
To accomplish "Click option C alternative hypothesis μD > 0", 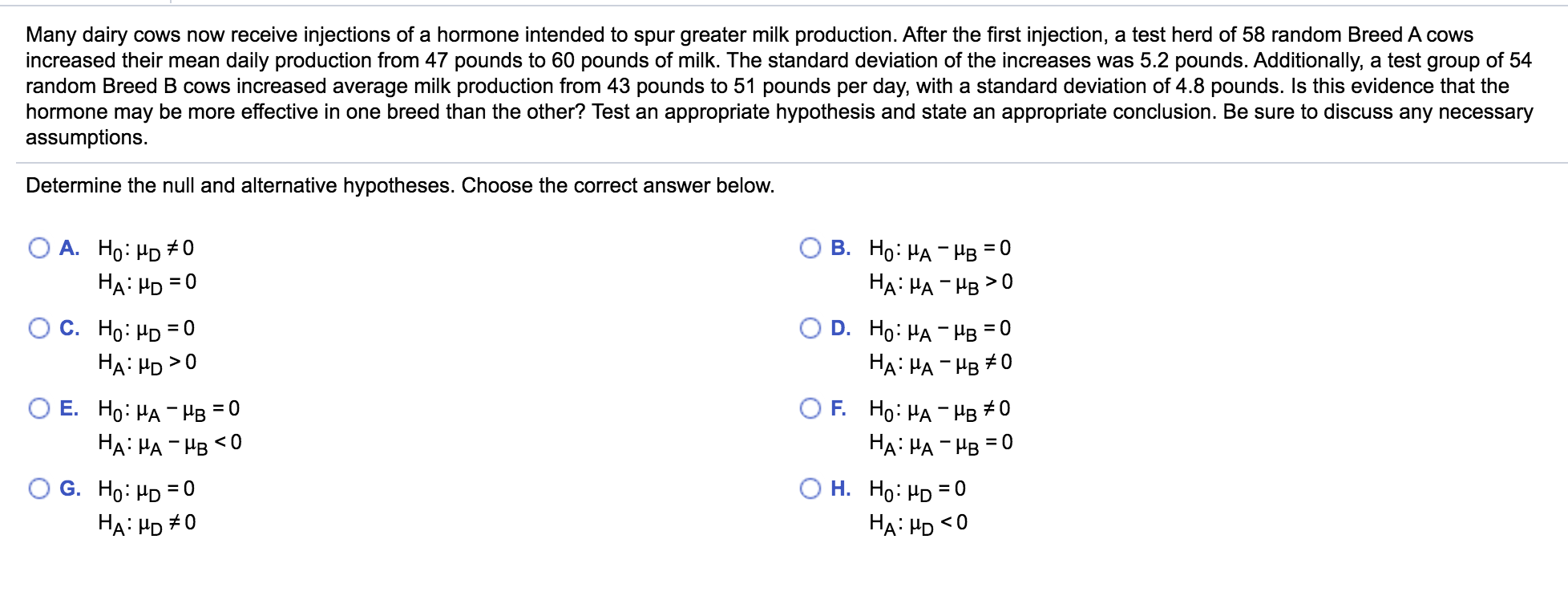I will (147, 363).
